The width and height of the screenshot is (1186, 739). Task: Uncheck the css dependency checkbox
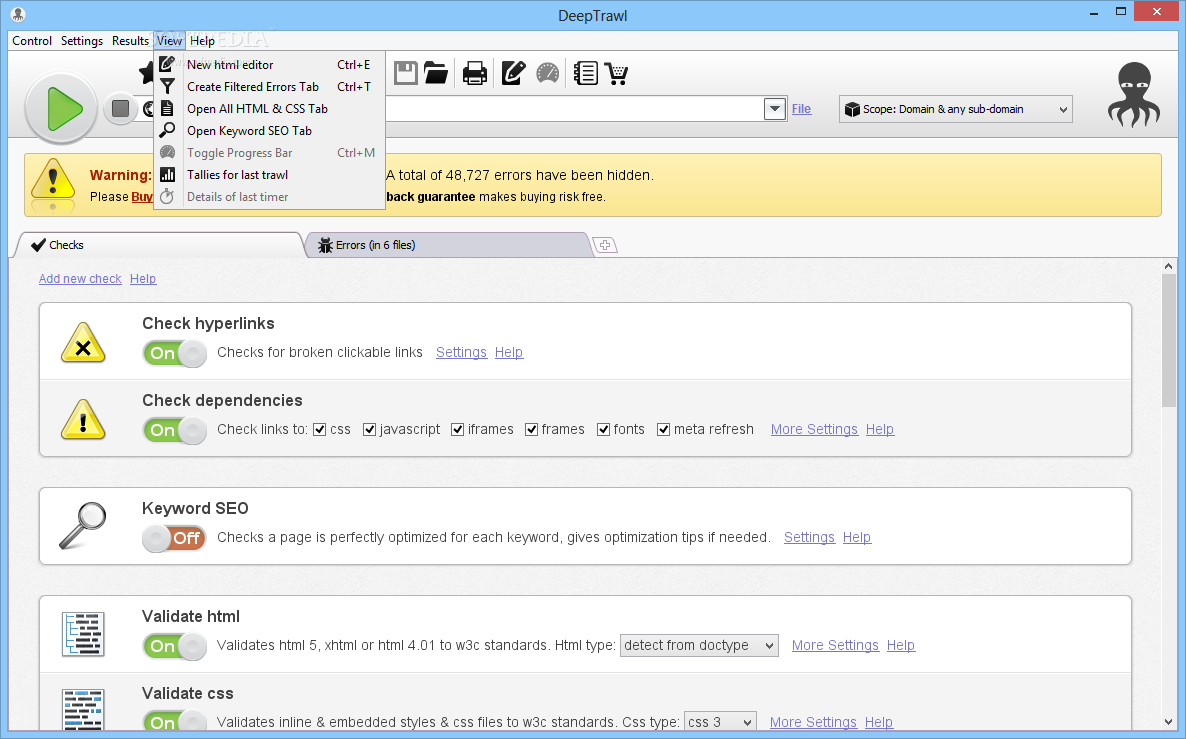[x=319, y=430]
